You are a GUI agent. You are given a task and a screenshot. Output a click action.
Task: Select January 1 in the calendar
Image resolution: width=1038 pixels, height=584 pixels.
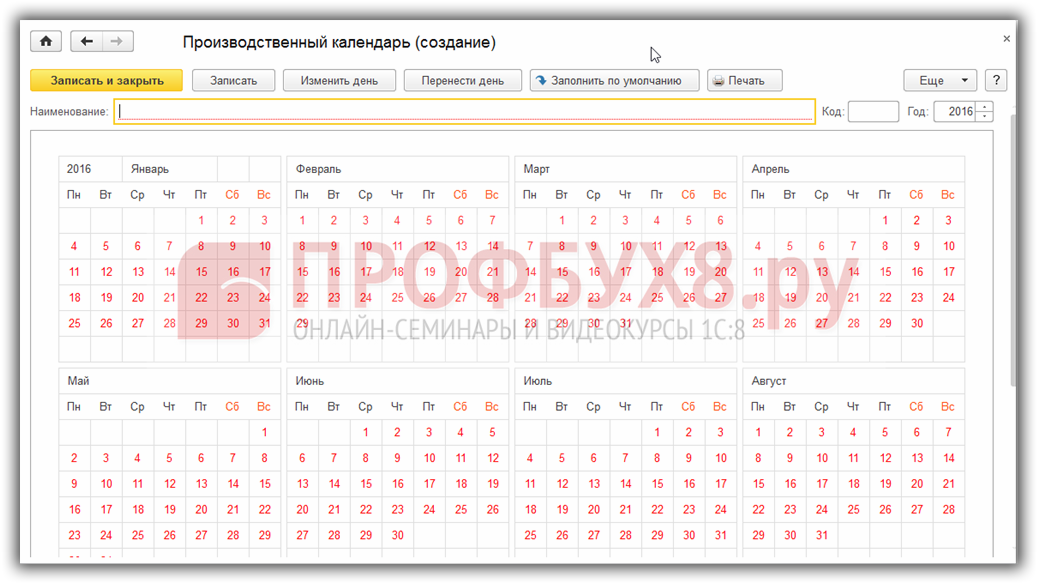coord(201,221)
